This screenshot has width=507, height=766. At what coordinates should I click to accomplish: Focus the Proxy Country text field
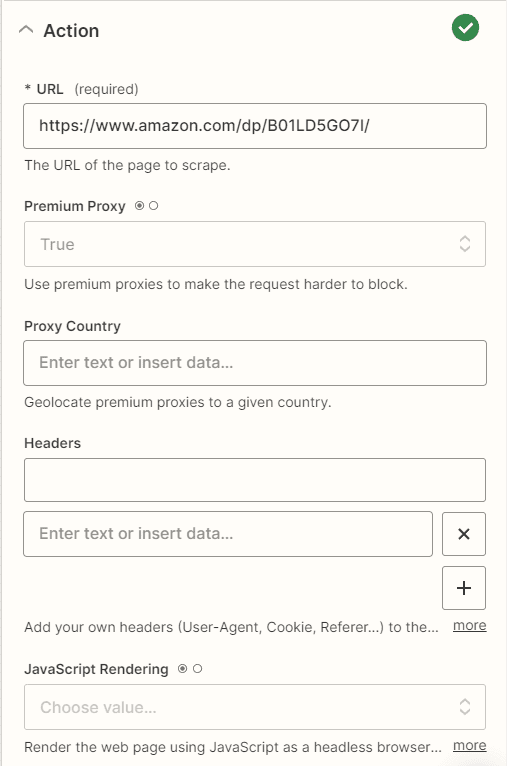255,363
